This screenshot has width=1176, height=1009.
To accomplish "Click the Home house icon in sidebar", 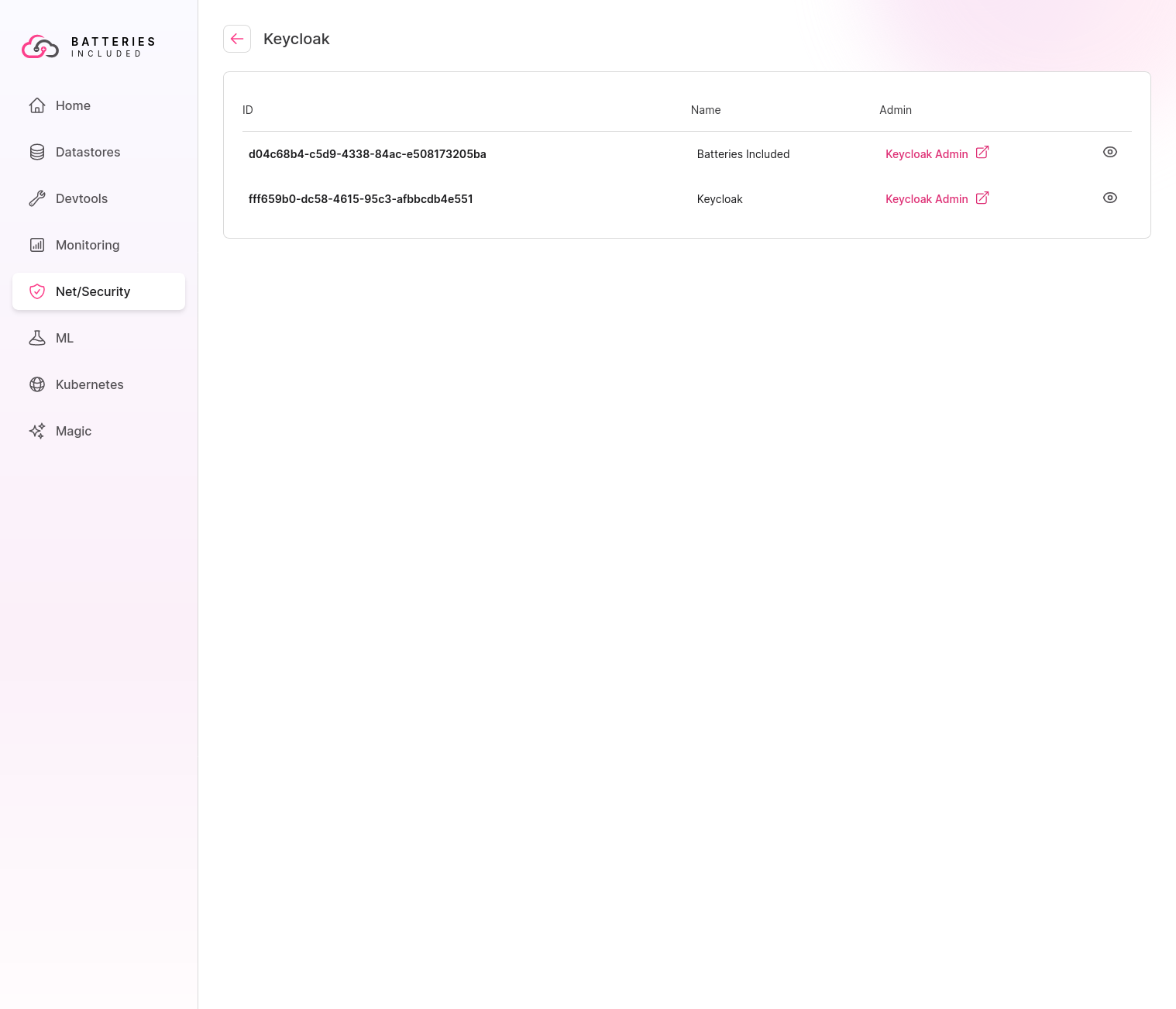I will point(37,105).
